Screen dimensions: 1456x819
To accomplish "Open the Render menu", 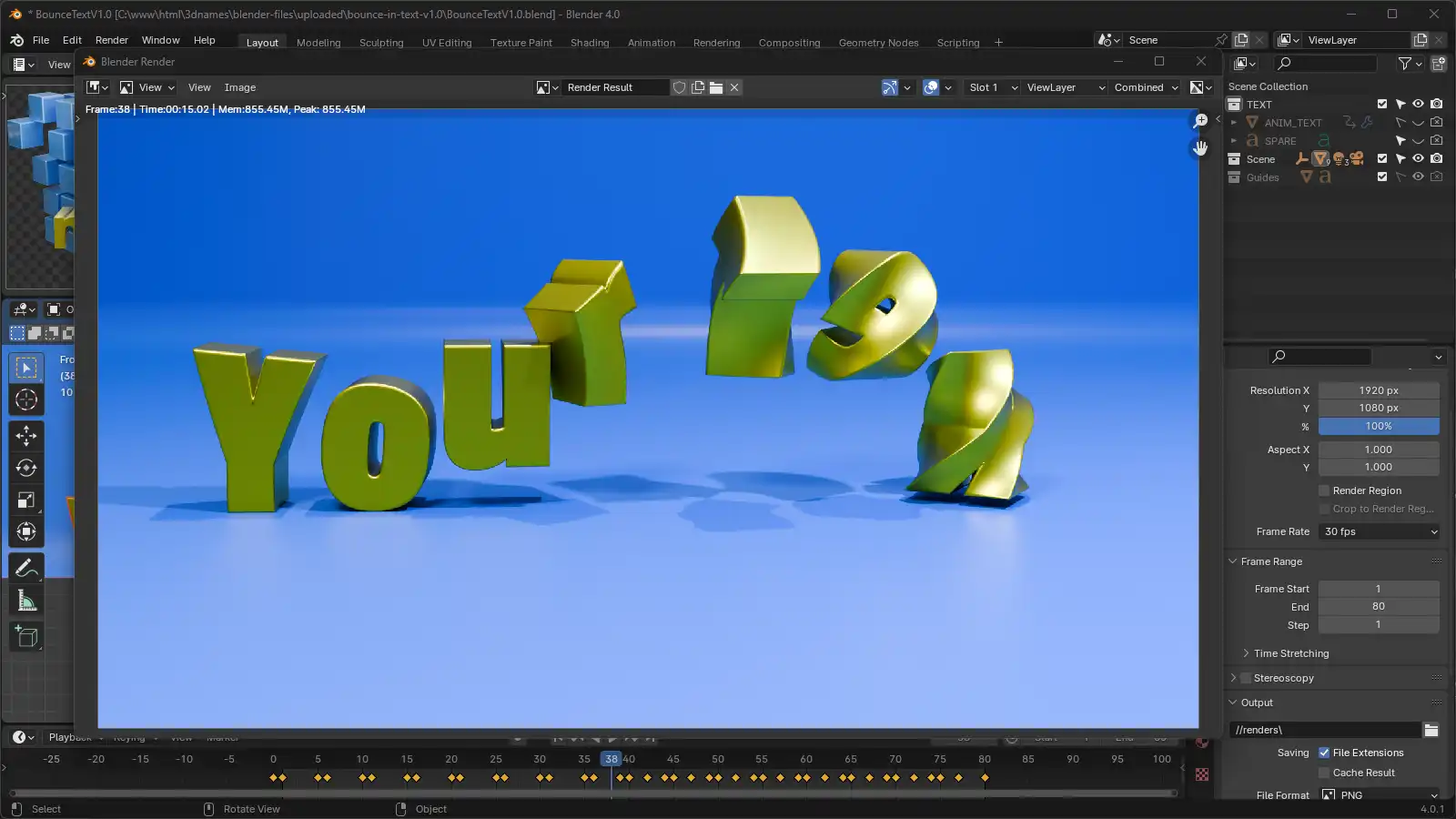I will click(x=112, y=40).
